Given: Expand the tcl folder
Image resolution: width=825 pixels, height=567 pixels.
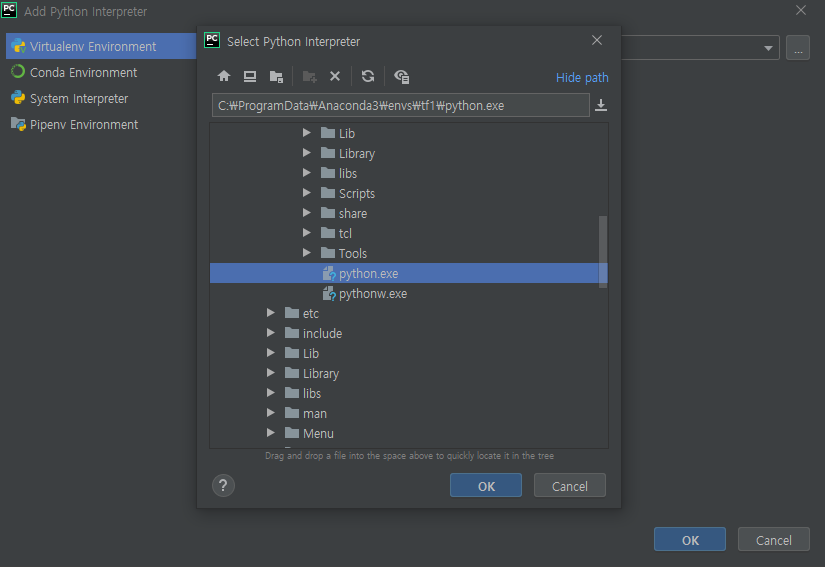Looking at the screenshot, I should pyautogui.click(x=306, y=233).
